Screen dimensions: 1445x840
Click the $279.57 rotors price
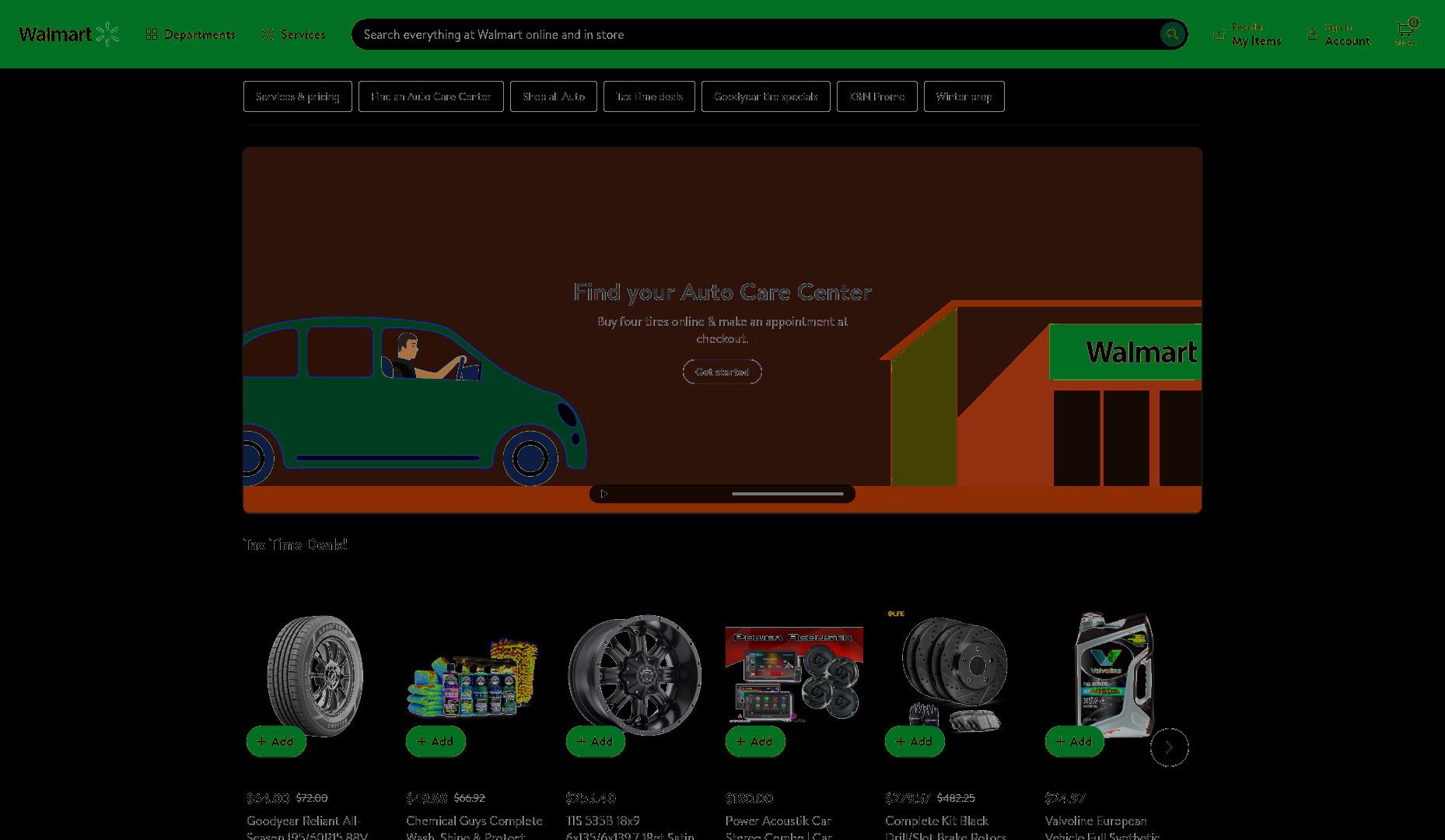click(x=908, y=798)
